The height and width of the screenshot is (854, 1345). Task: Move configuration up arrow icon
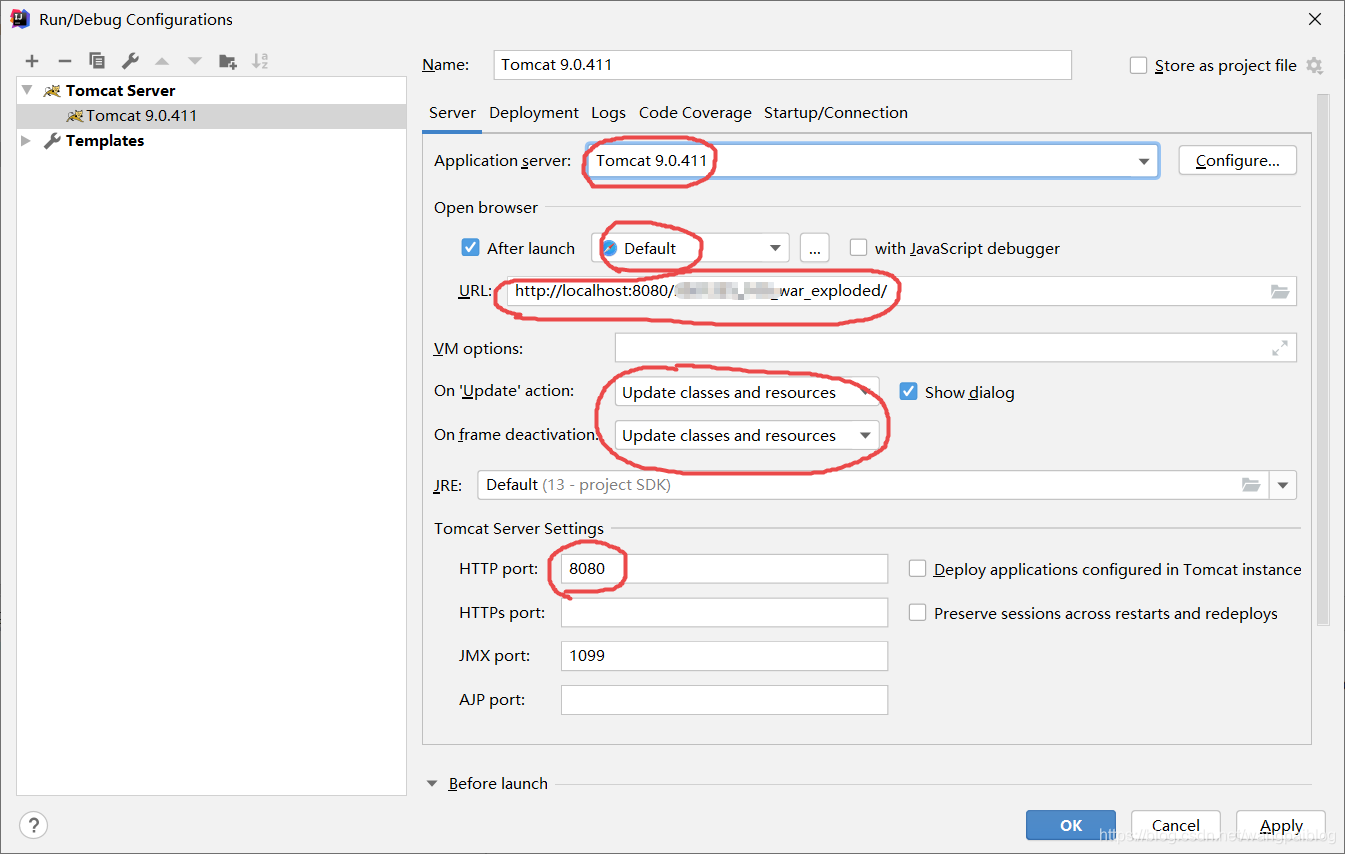point(162,61)
